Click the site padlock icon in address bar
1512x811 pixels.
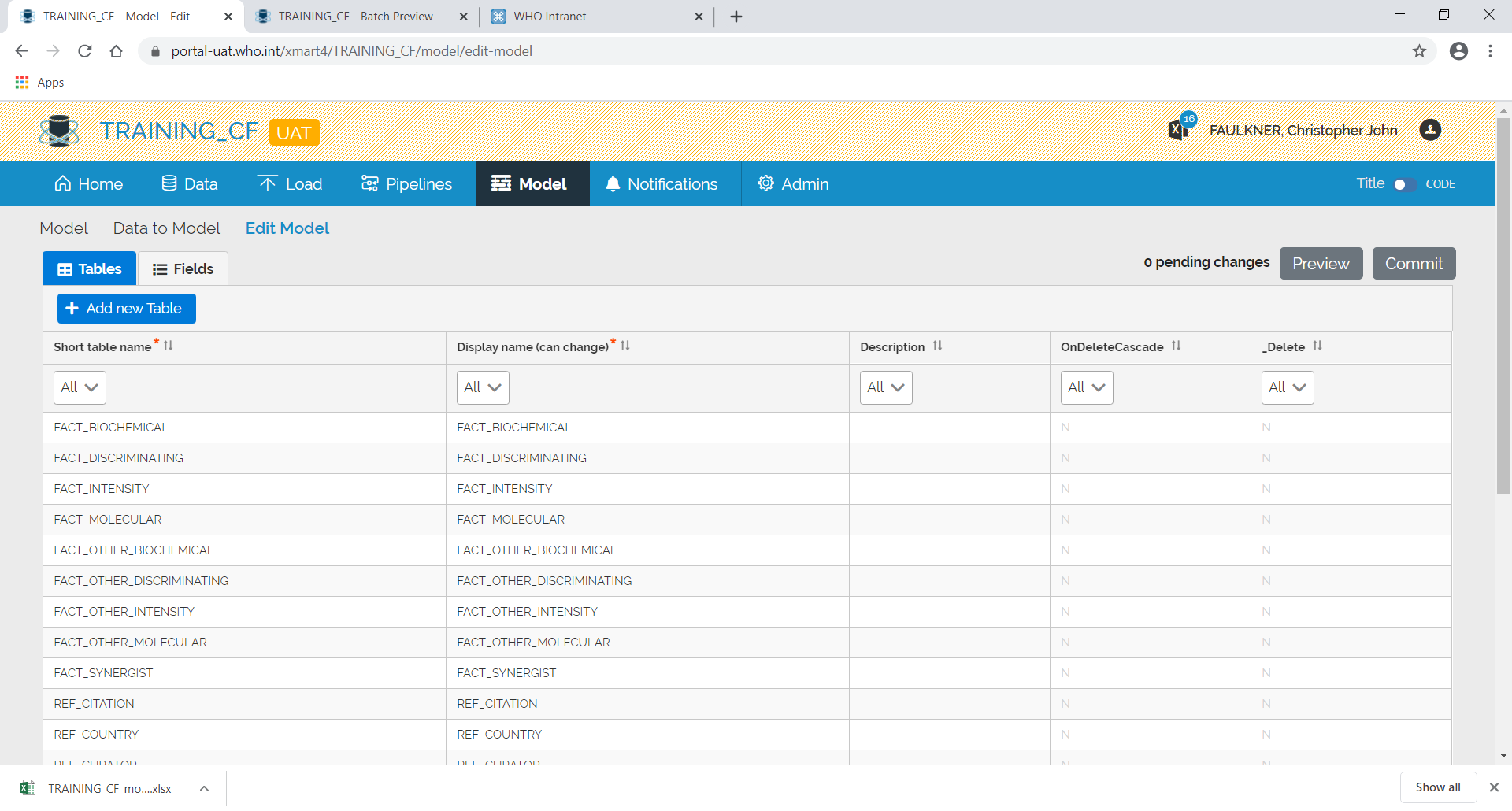click(155, 51)
